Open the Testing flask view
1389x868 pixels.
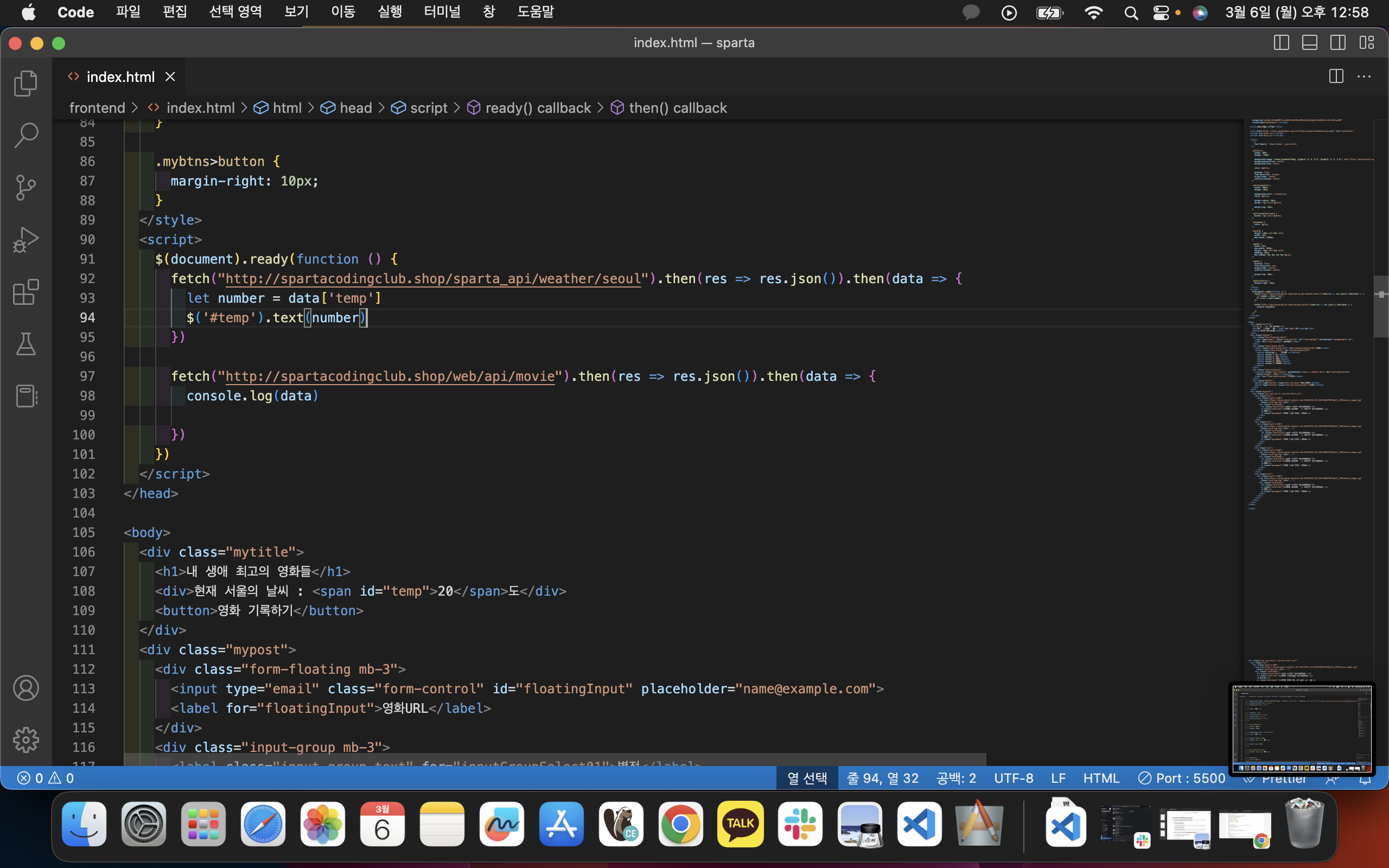pos(26,344)
